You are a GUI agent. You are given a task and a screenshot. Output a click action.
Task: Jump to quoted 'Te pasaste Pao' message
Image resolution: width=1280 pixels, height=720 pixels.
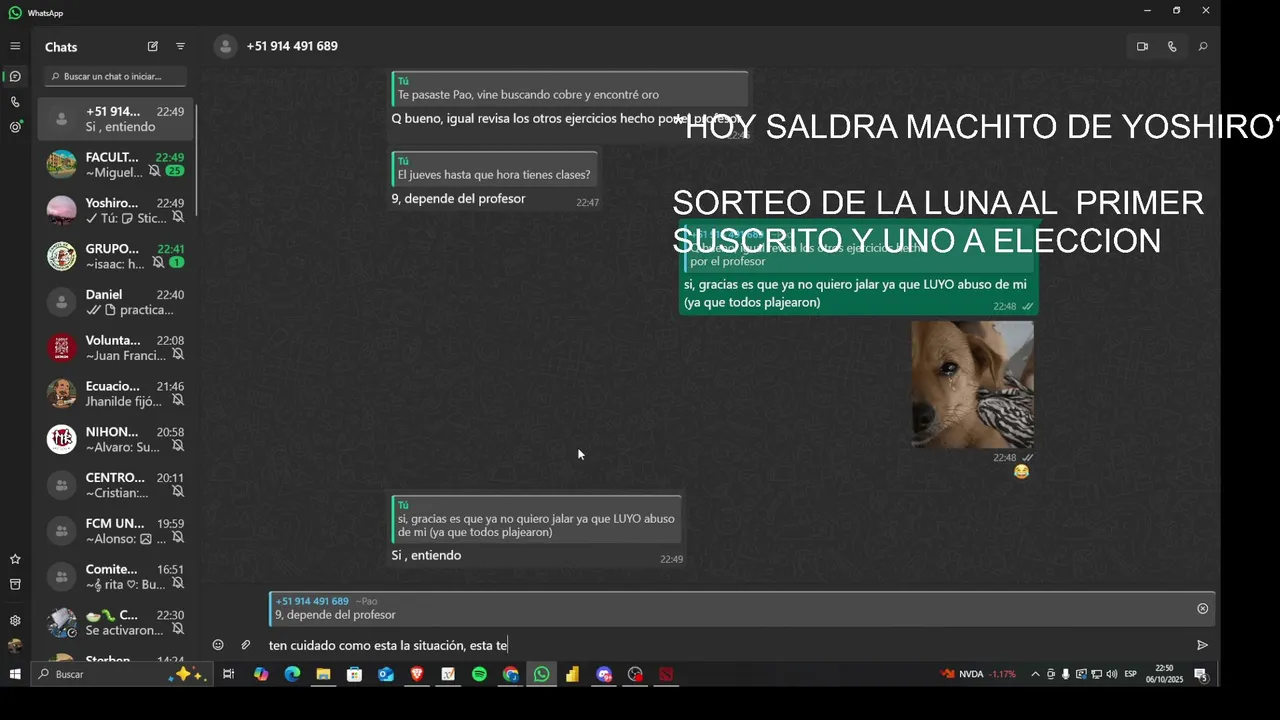click(x=569, y=88)
